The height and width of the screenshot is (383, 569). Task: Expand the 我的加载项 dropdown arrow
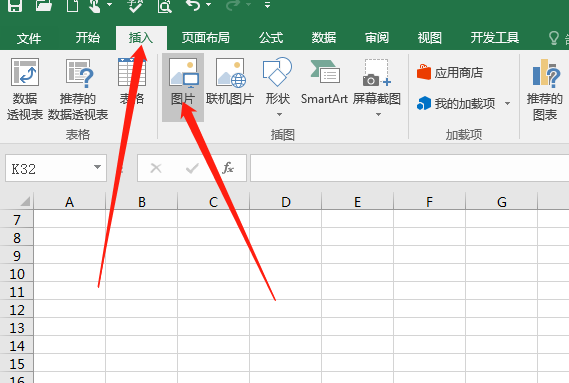tap(507, 104)
